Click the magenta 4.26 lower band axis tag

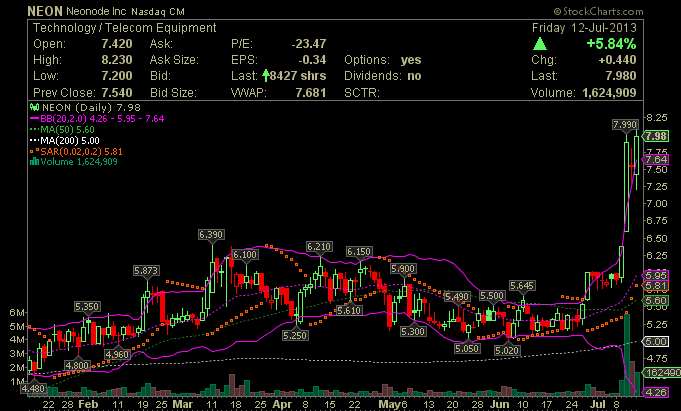coord(655,392)
